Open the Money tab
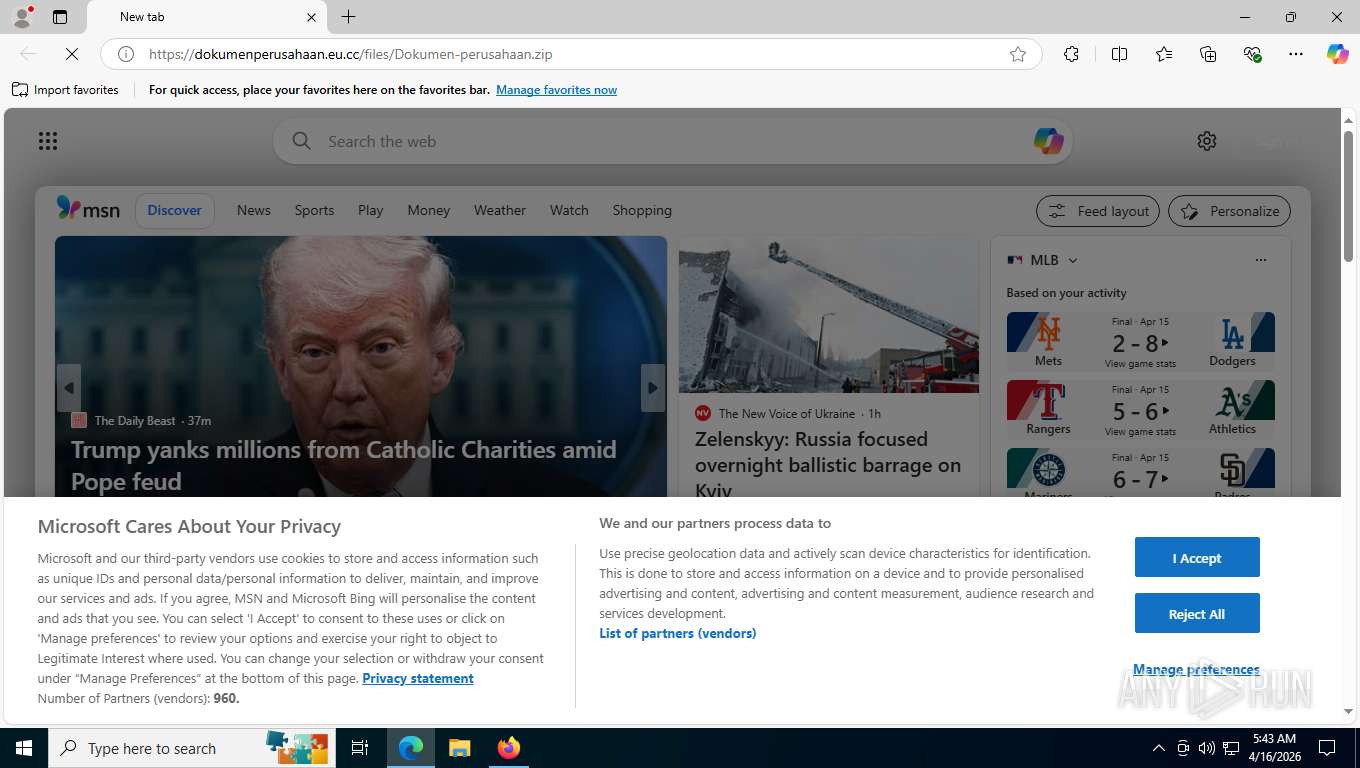 coord(428,210)
